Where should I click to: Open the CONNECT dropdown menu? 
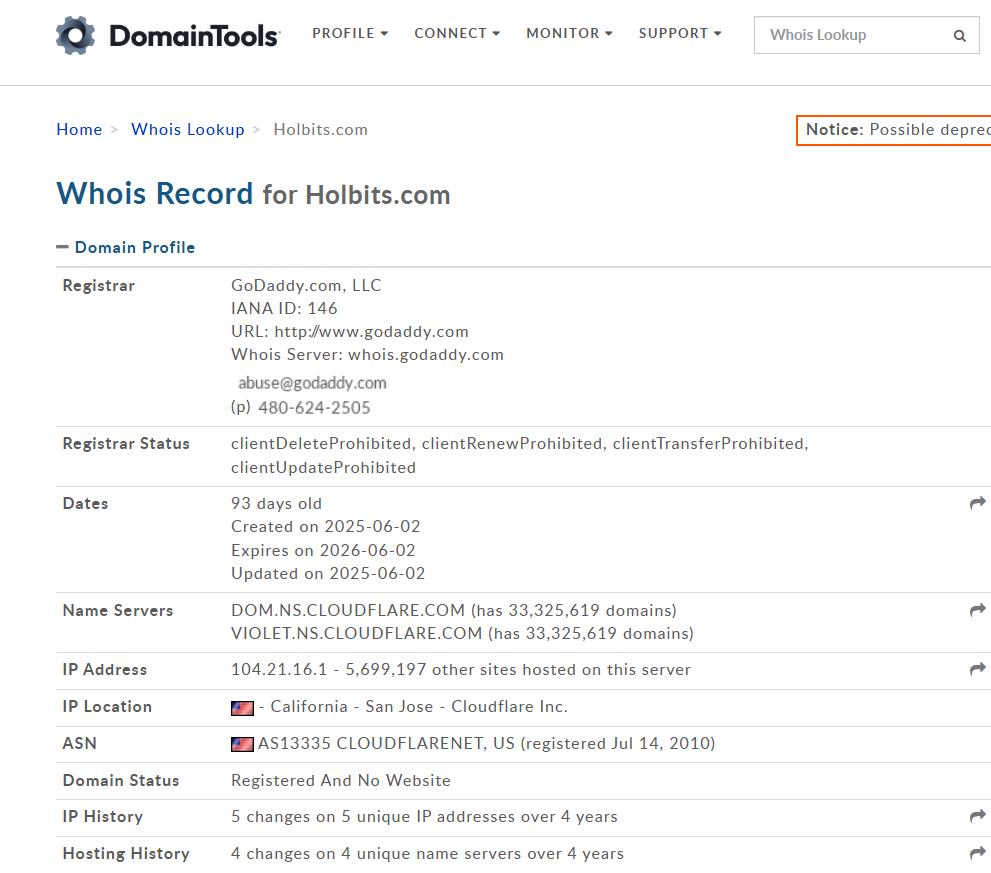pyautogui.click(x=457, y=34)
